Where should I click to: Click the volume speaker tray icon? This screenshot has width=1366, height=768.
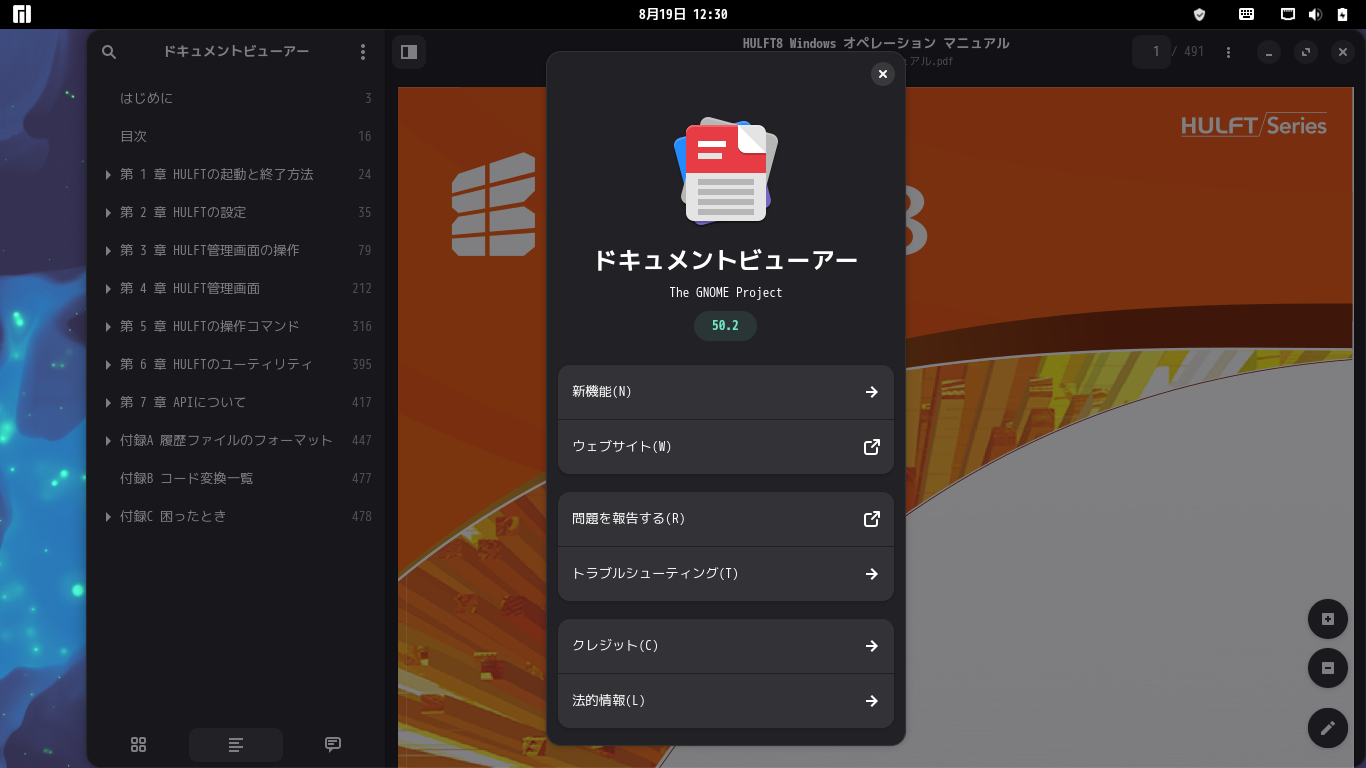[x=1315, y=14]
